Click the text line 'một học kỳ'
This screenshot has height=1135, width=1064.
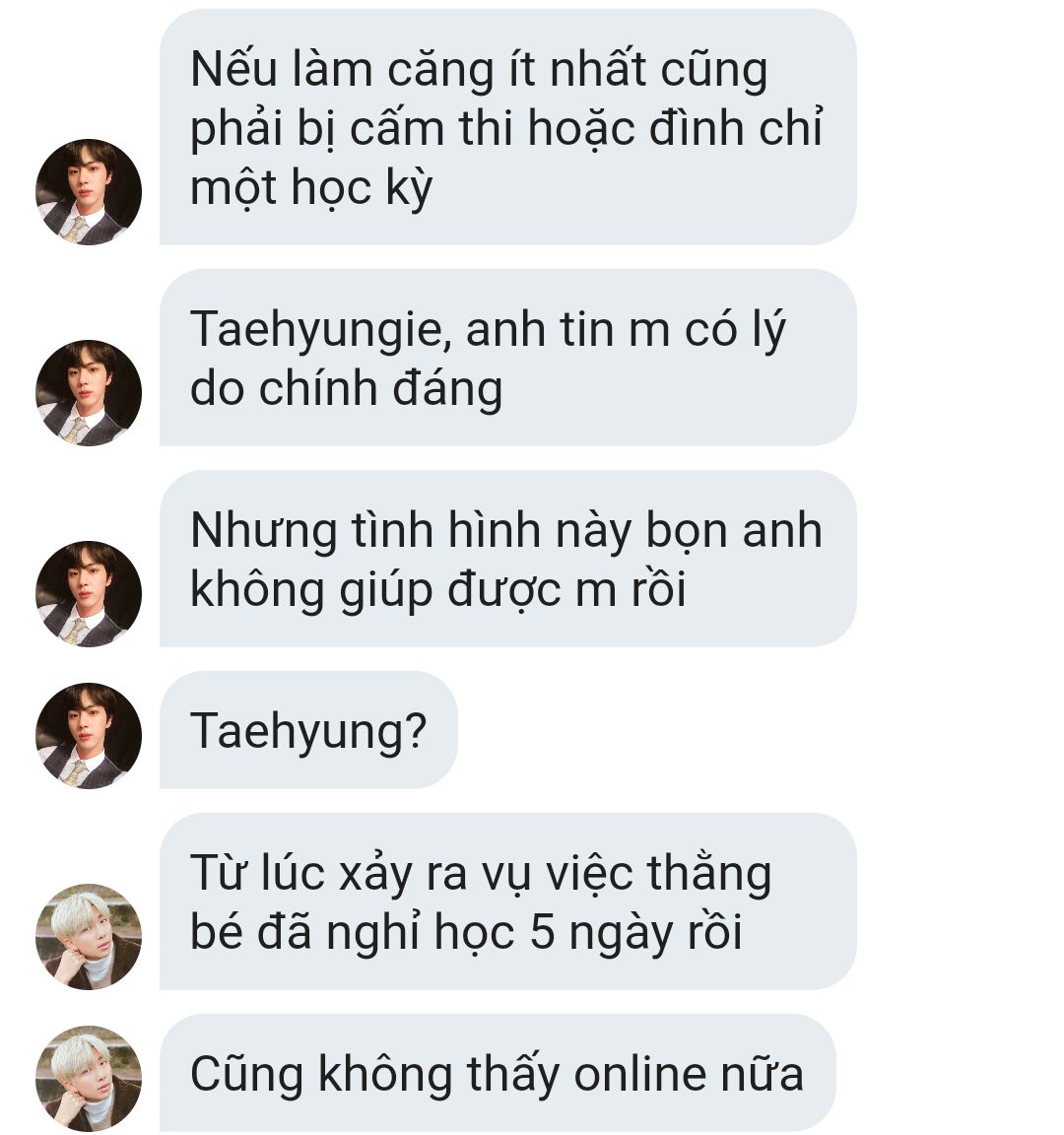coord(311,188)
